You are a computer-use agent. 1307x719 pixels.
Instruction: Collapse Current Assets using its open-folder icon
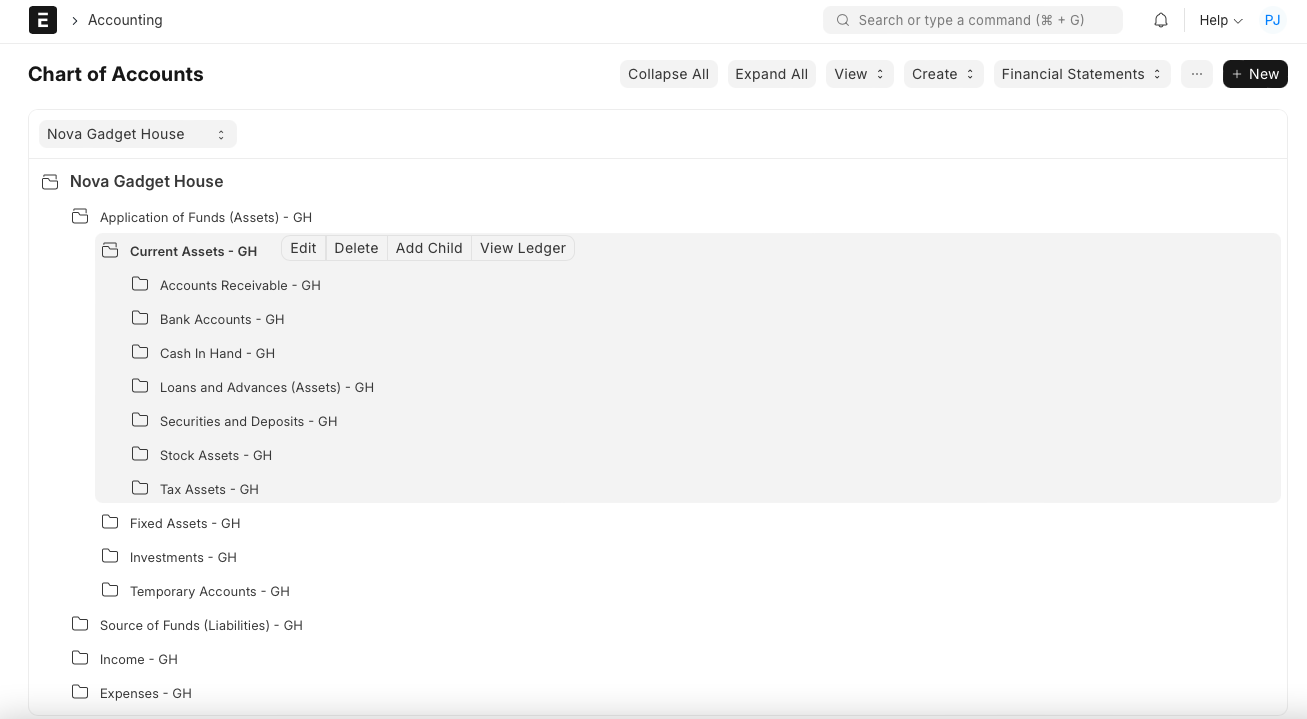[110, 251]
